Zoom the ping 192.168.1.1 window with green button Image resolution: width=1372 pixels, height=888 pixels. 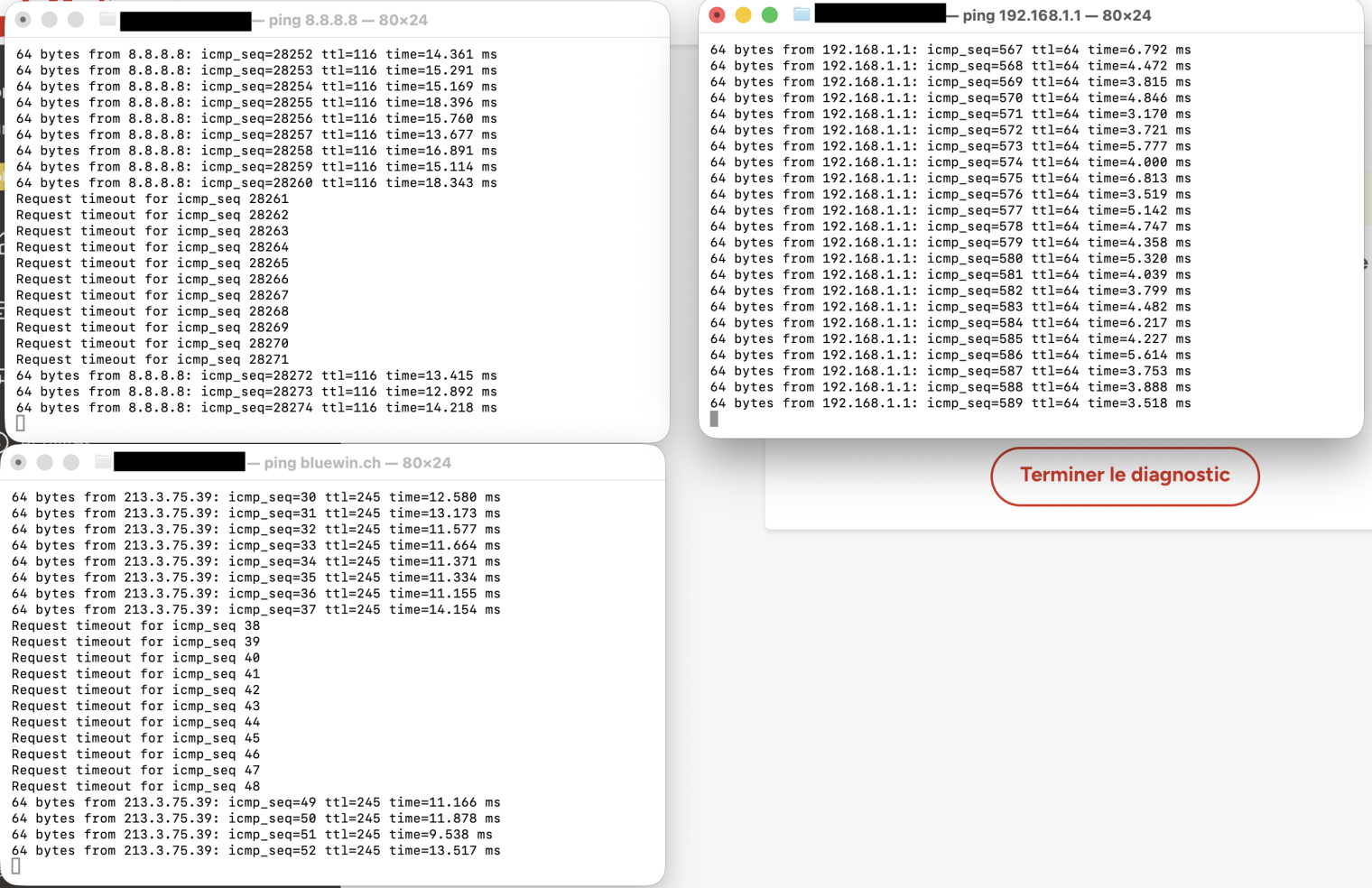pyautogui.click(x=770, y=14)
